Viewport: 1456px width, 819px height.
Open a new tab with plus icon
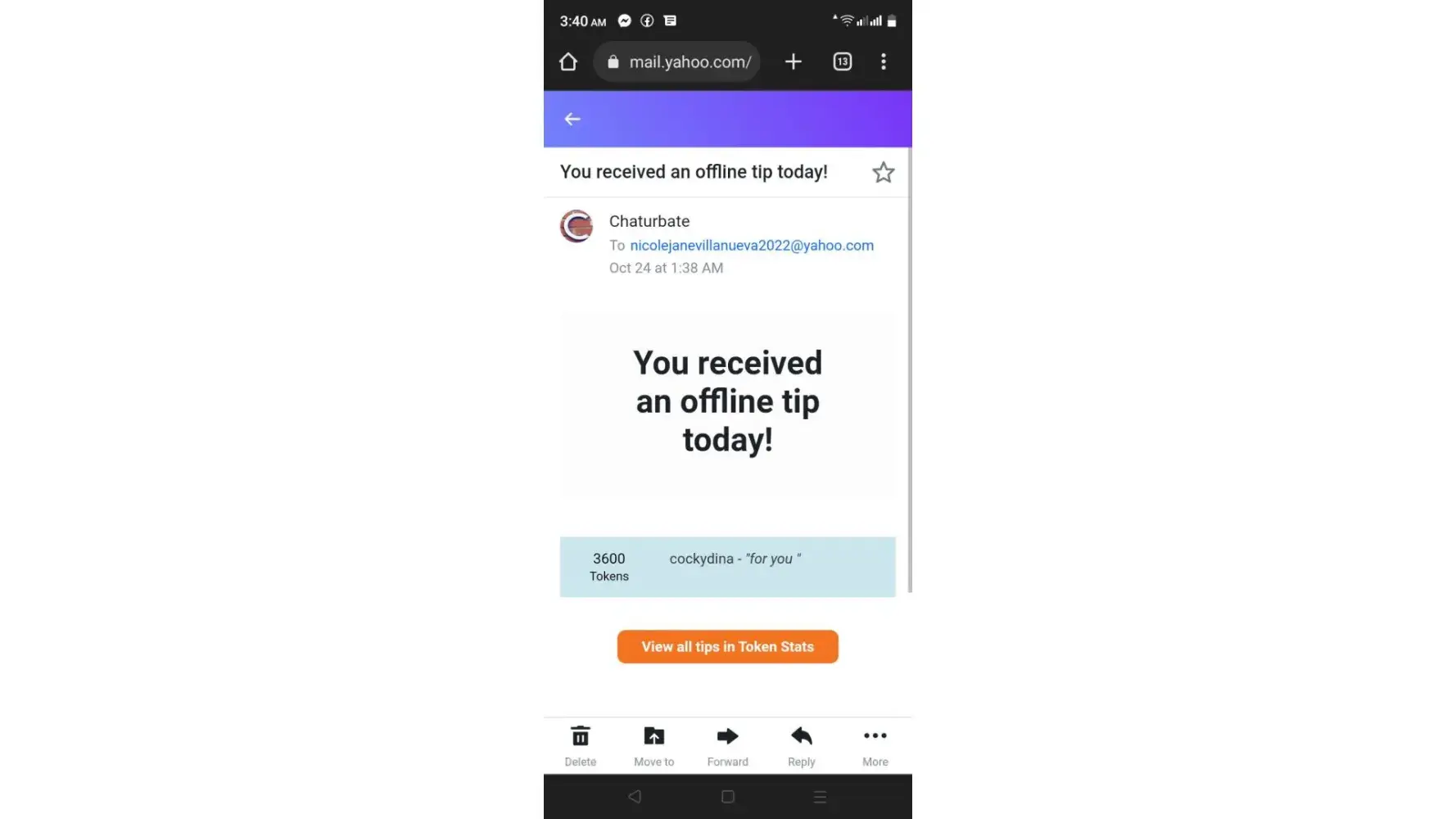tap(793, 61)
